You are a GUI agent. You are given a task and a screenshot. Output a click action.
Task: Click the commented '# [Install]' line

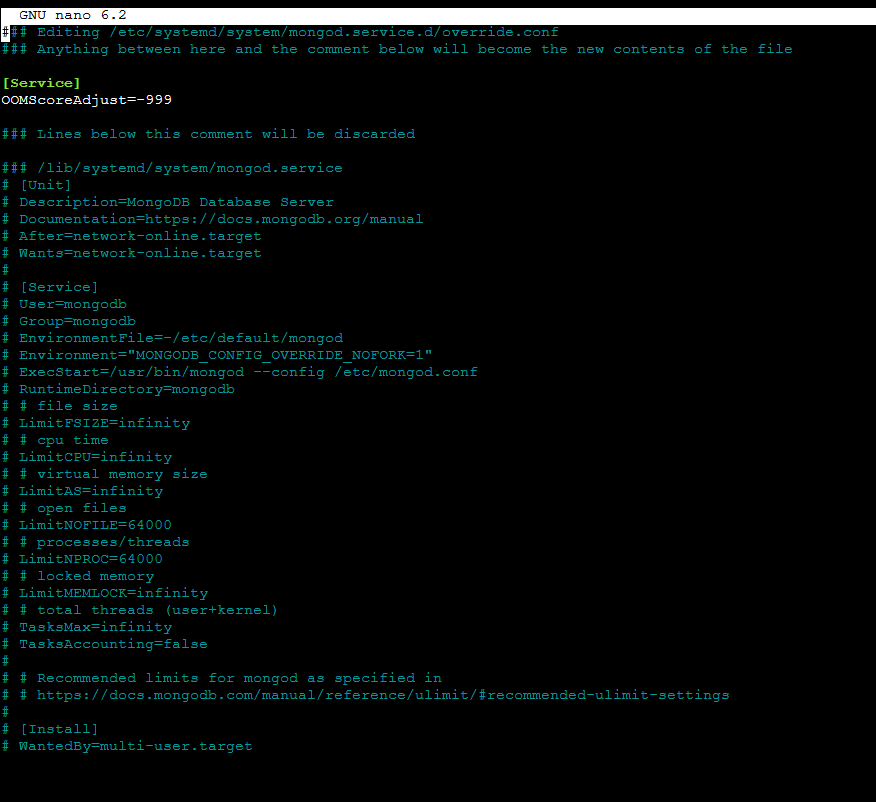coord(50,729)
